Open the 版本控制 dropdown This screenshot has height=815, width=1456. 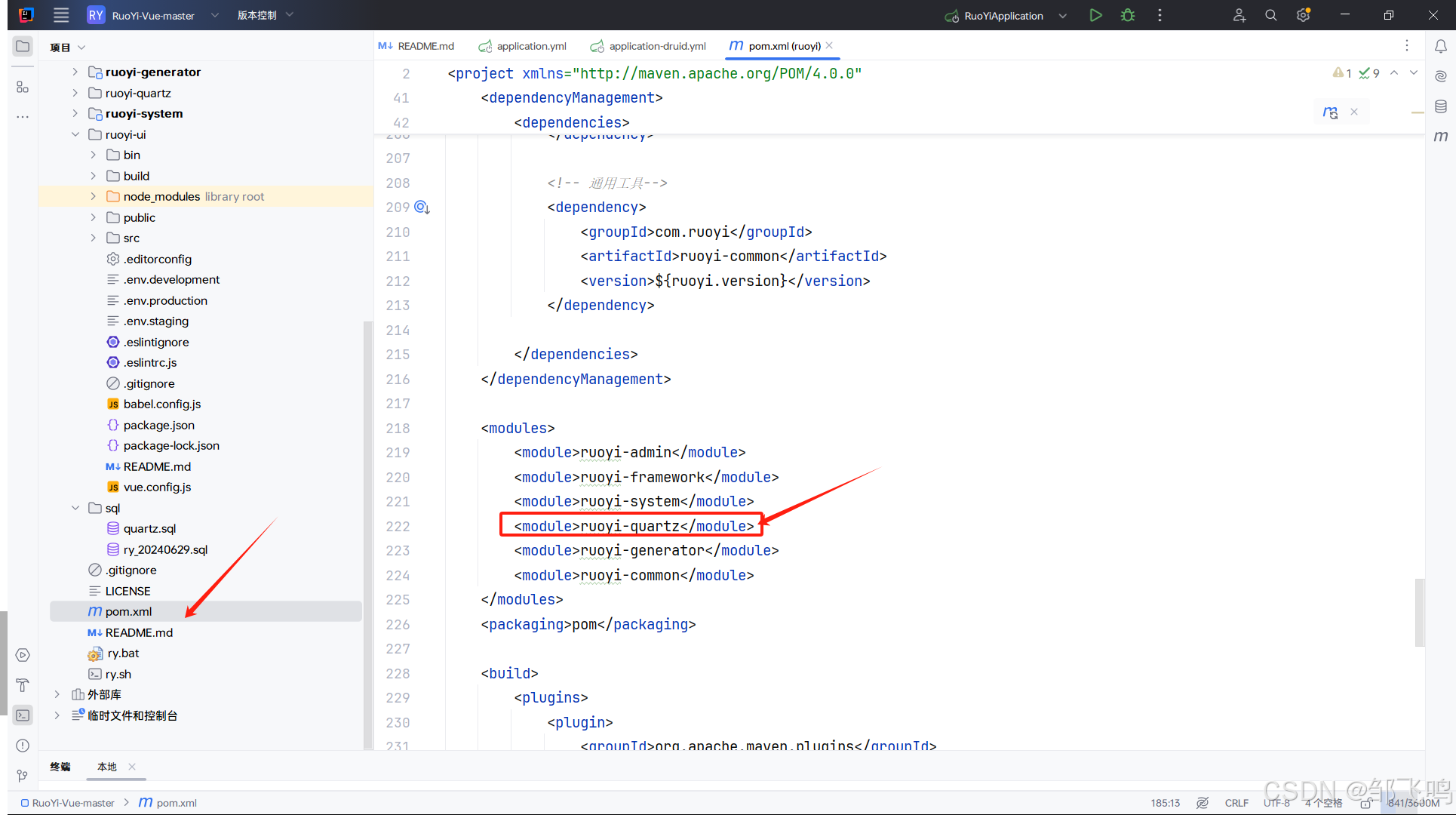point(265,15)
